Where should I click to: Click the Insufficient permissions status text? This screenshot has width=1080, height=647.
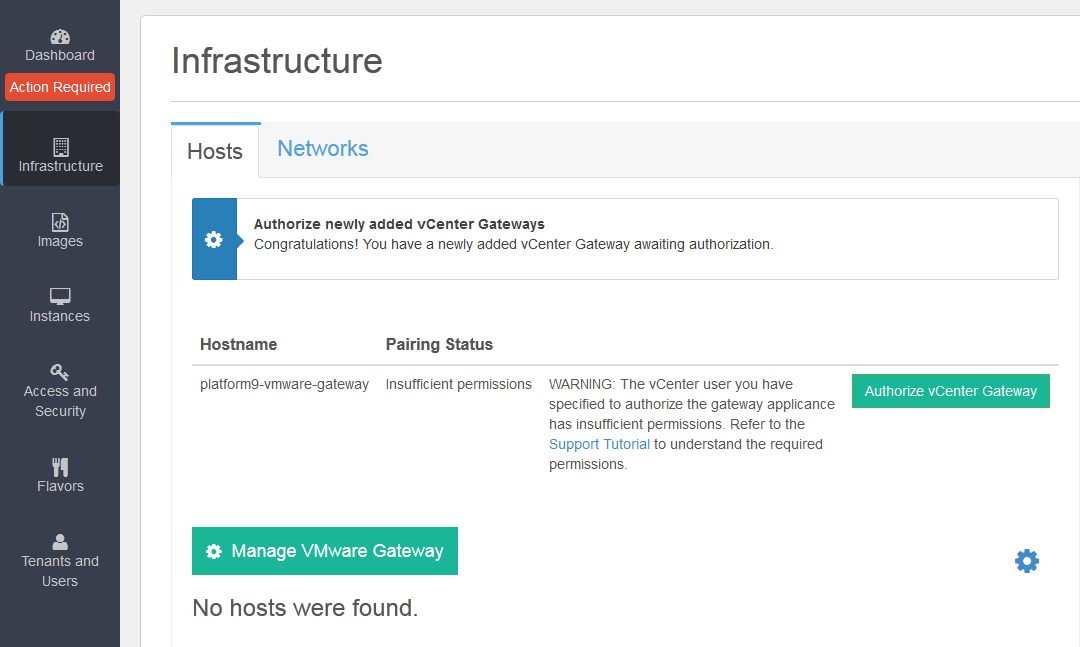coord(458,384)
